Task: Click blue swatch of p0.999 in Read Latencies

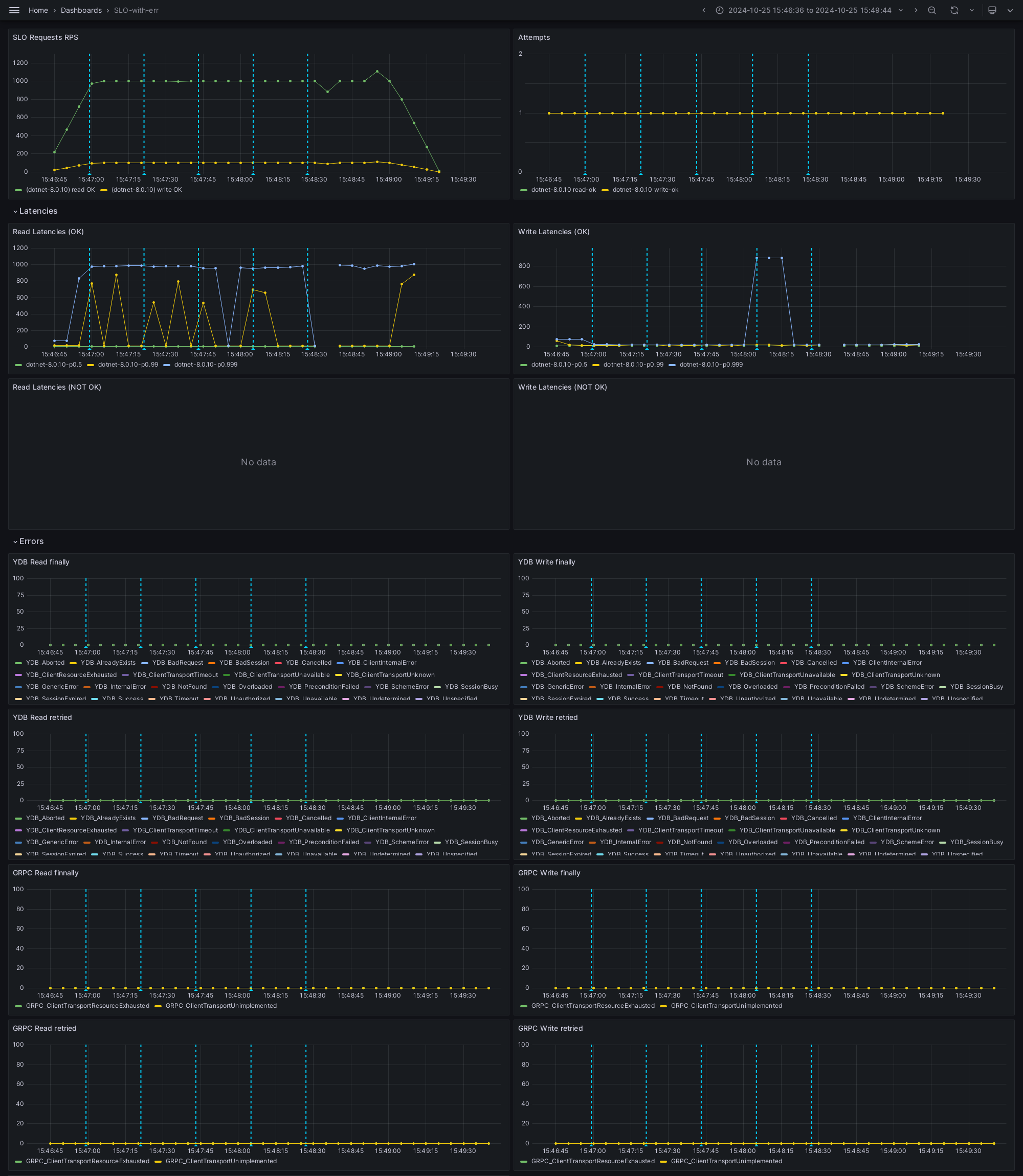Action: click(167, 365)
